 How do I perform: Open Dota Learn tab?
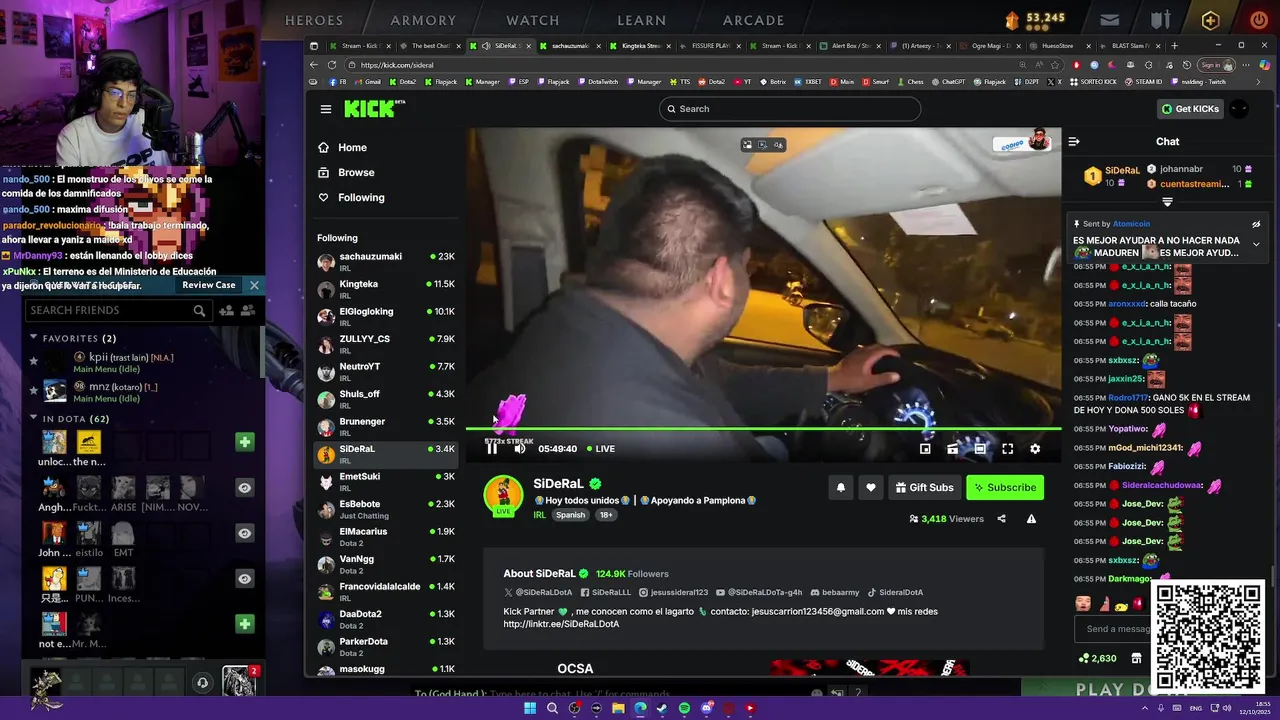(x=642, y=20)
